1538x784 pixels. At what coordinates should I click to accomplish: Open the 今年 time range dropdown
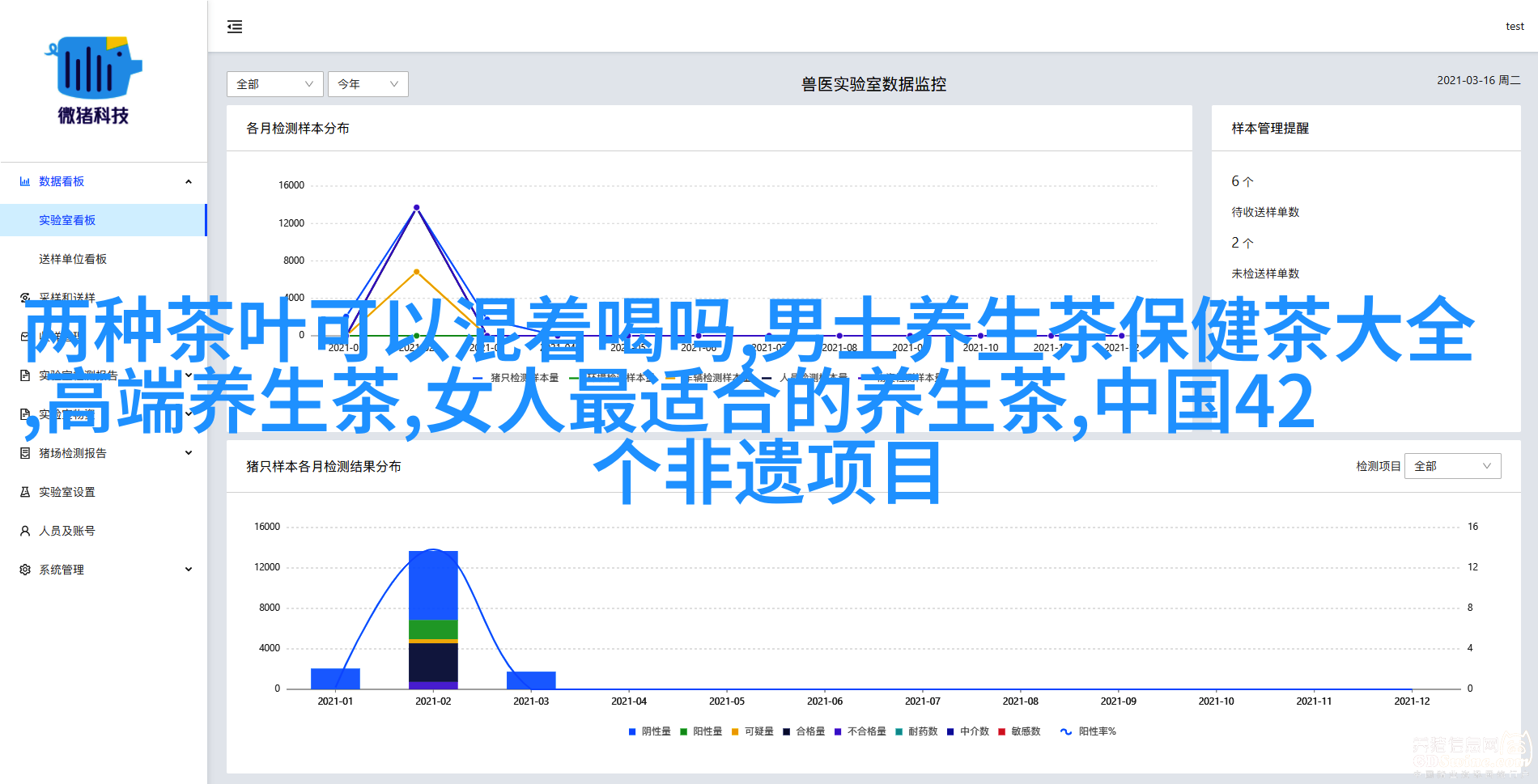[x=368, y=84]
